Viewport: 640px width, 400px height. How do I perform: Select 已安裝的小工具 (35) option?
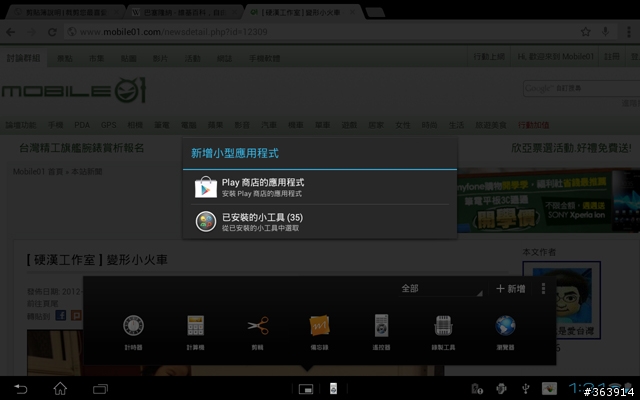pyautogui.click(x=320, y=222)
